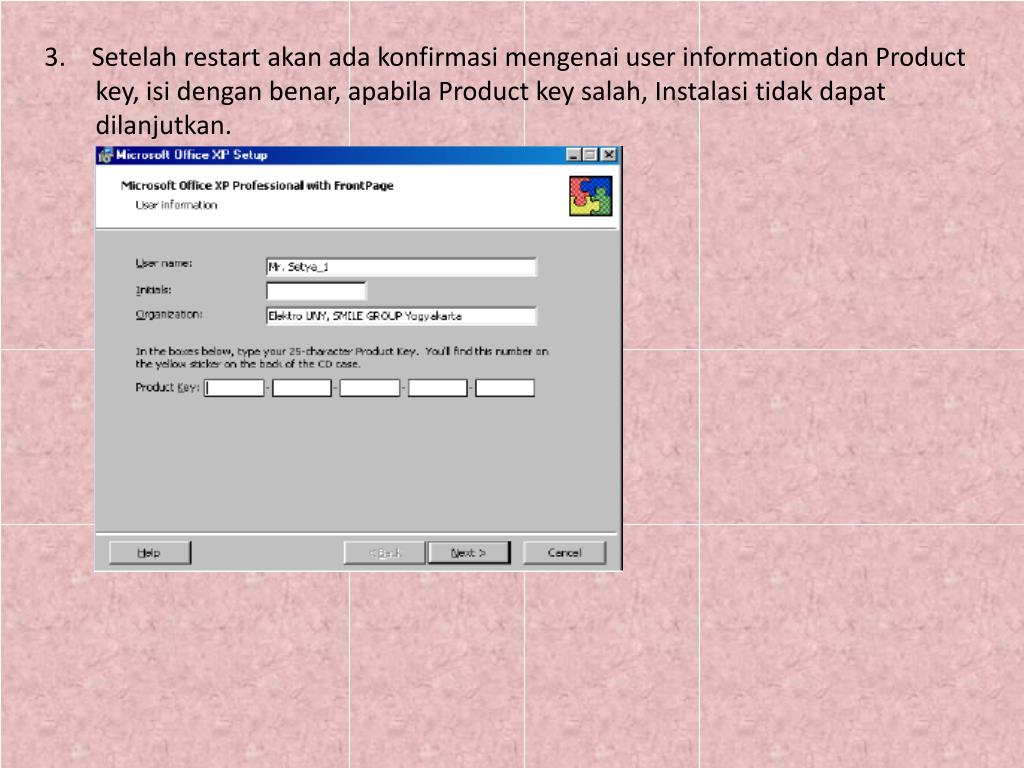Minimize the Microsoft Office XP Setup window
The width and height of the screenshot is (1024, 768).
[573, 155]
